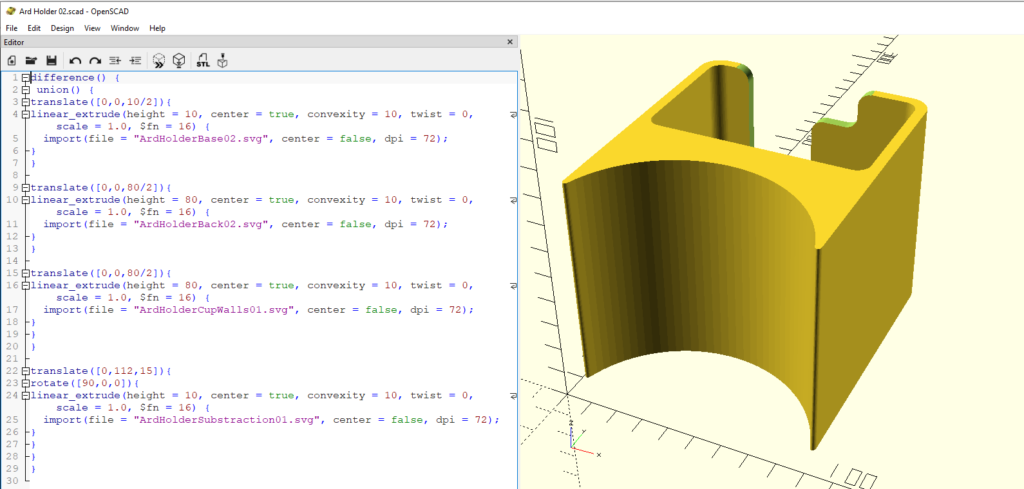Open the Window menu
1024x489 pixels.
[x=124, y=28]
